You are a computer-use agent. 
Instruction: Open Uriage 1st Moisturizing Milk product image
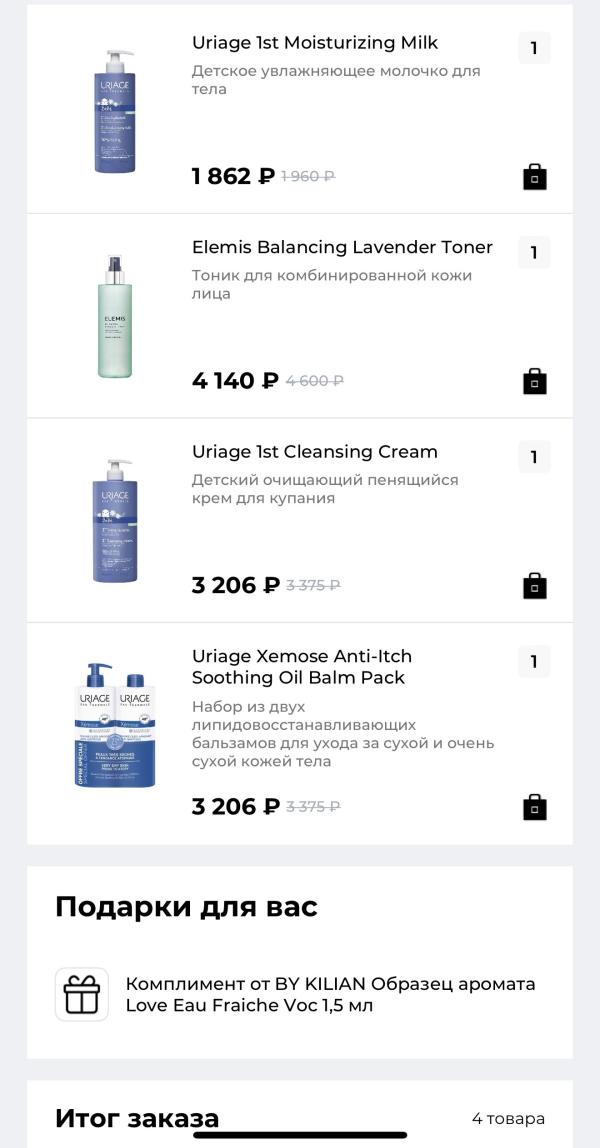pyautogui.click(x=115, y=111)
